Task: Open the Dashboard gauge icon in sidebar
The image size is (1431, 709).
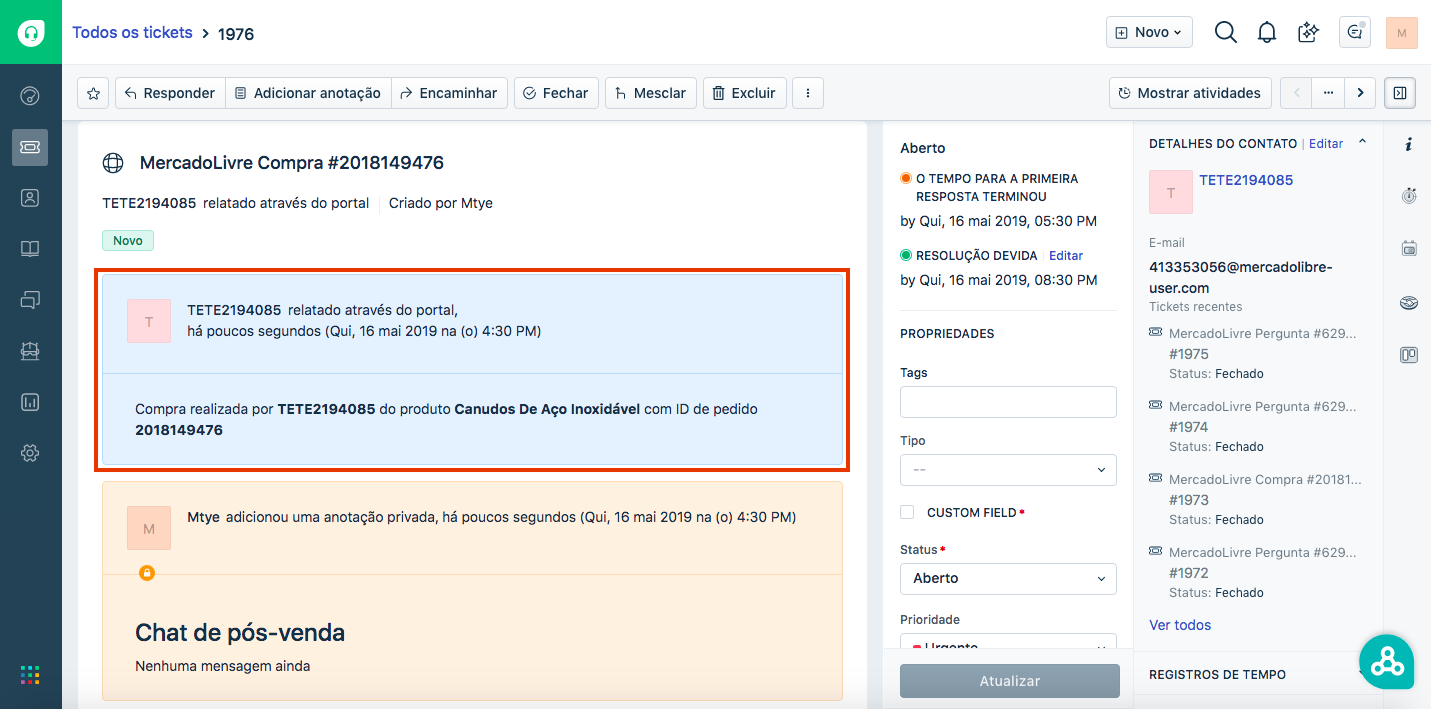Action: click(30, 96)
